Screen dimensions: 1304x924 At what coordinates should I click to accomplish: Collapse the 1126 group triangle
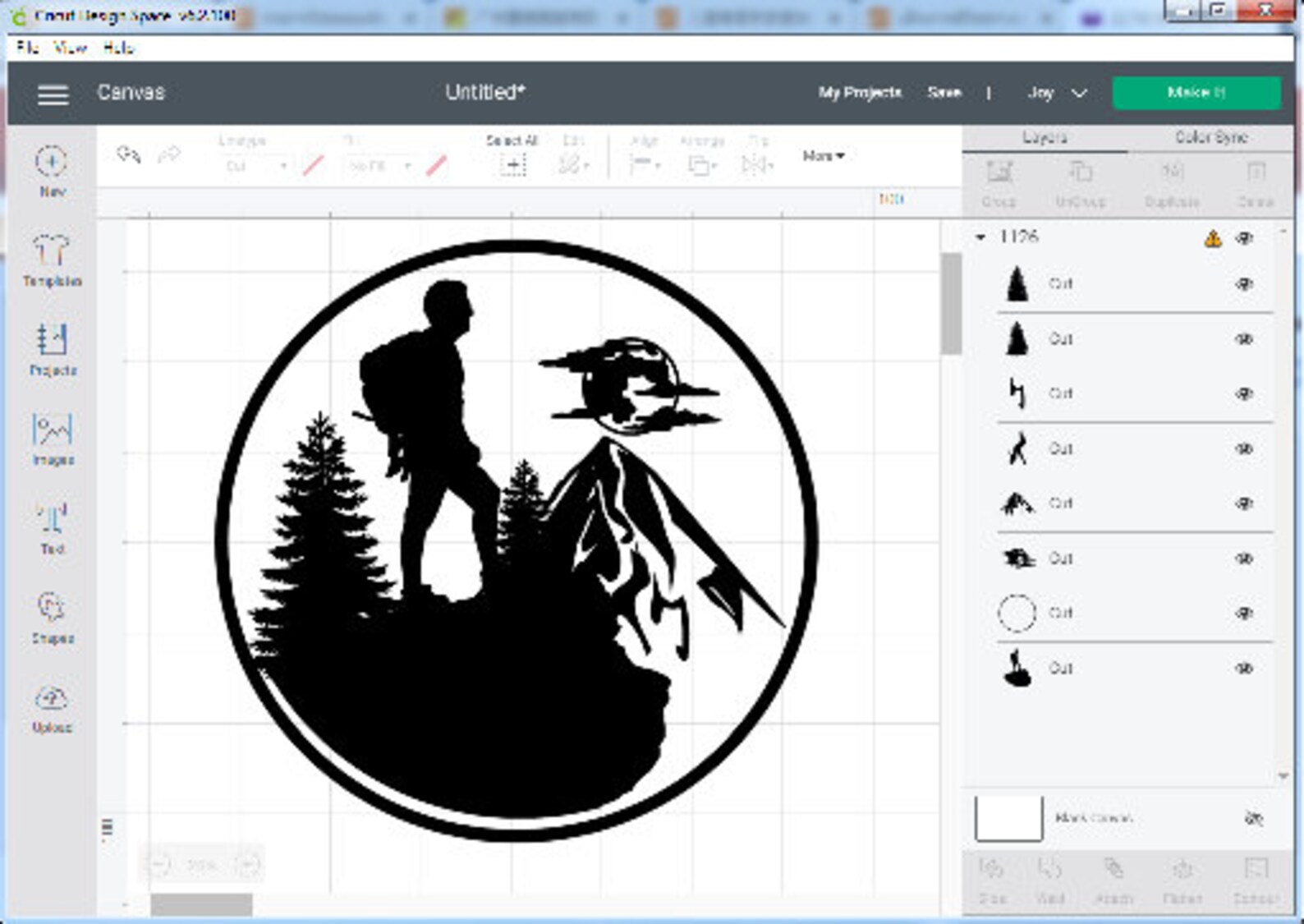980,237
